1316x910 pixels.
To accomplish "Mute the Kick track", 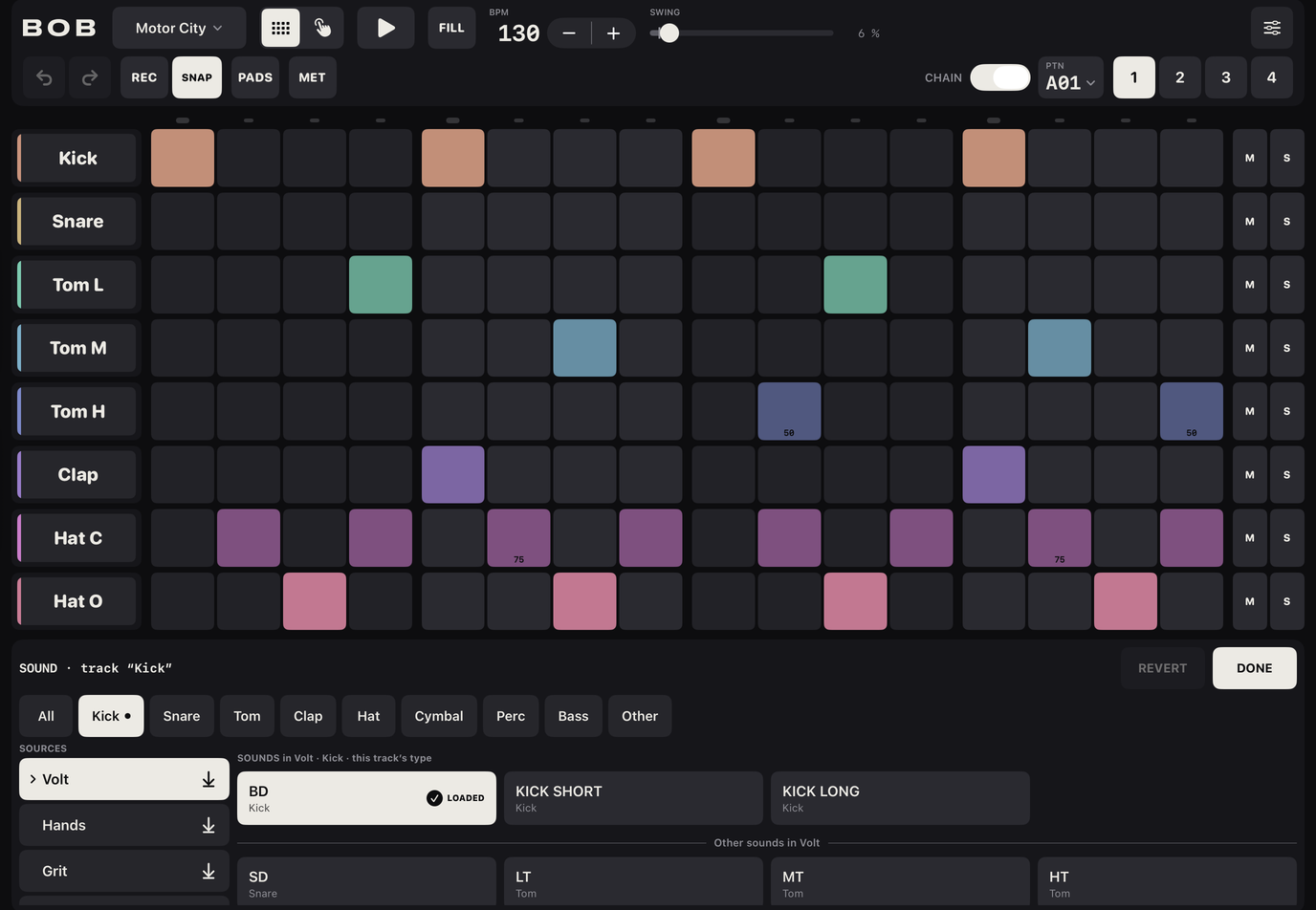I will tap(1249, 158).
